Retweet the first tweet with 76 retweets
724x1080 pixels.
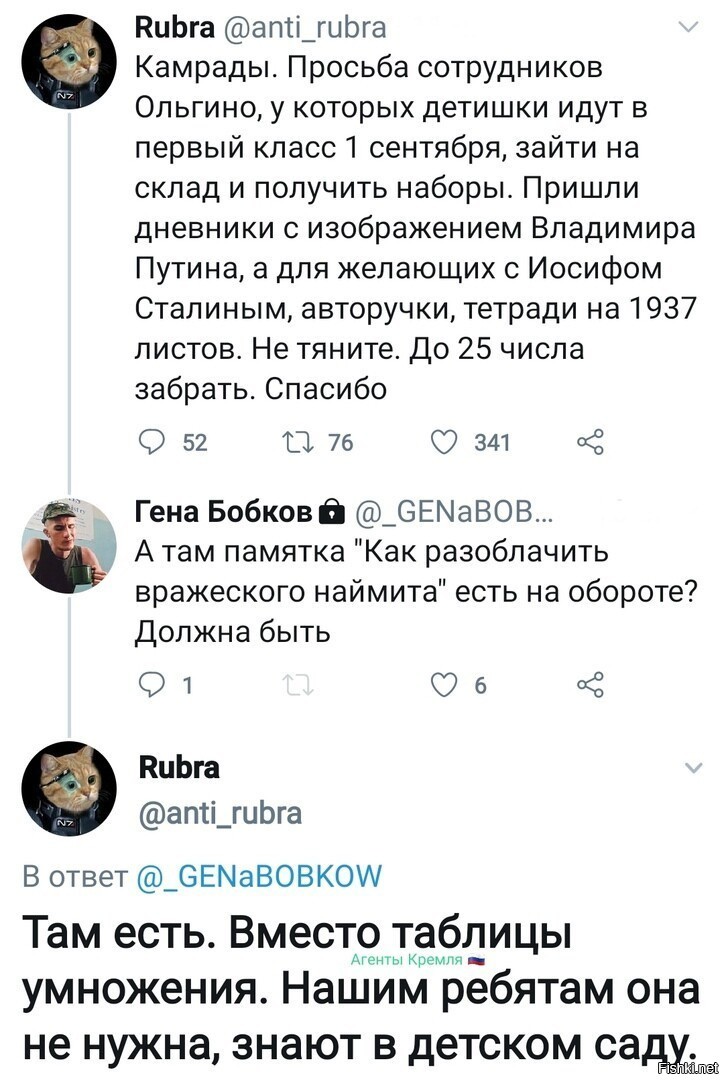pos(298,442)
